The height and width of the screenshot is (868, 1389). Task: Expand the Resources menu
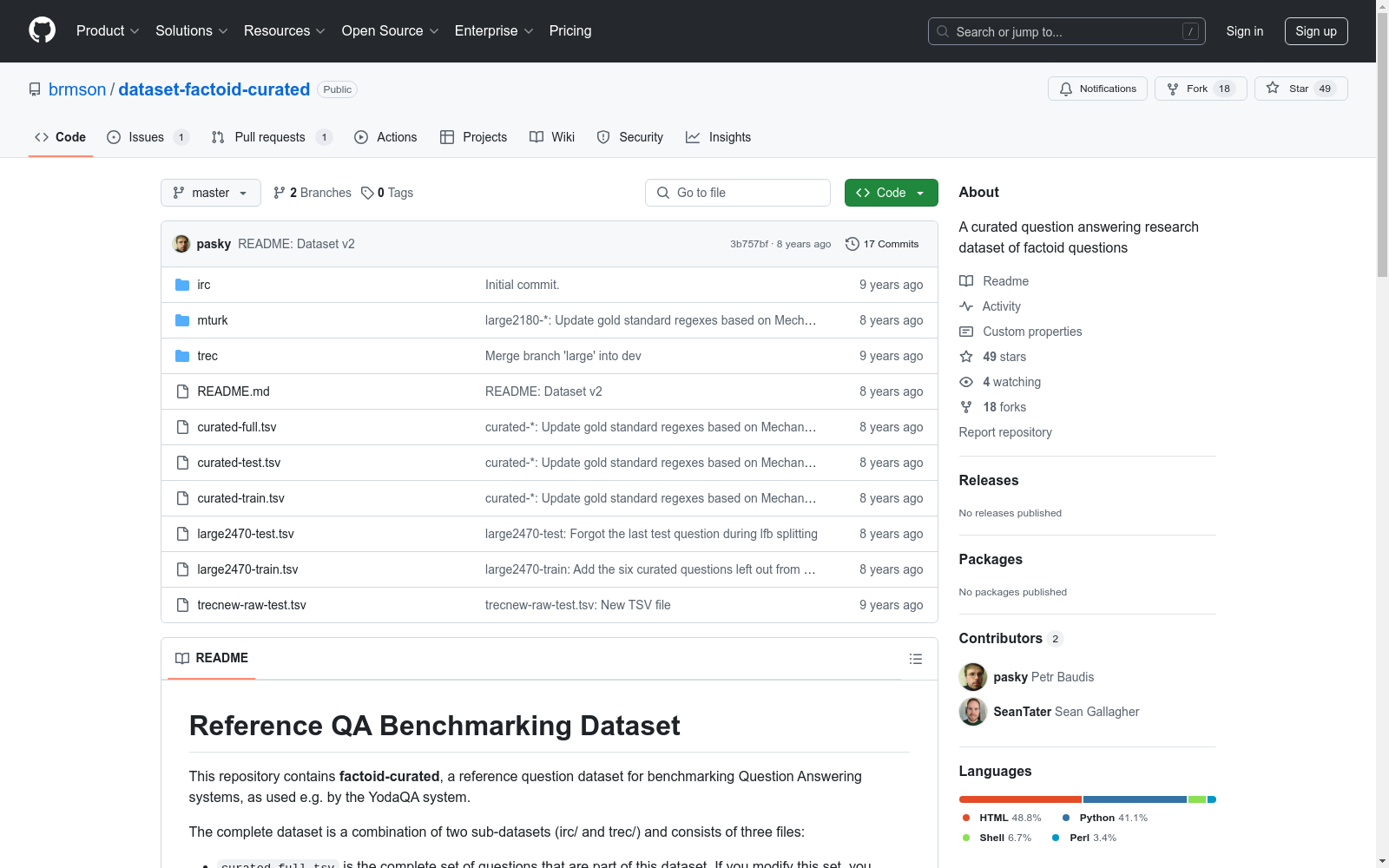tap(285, 30)
